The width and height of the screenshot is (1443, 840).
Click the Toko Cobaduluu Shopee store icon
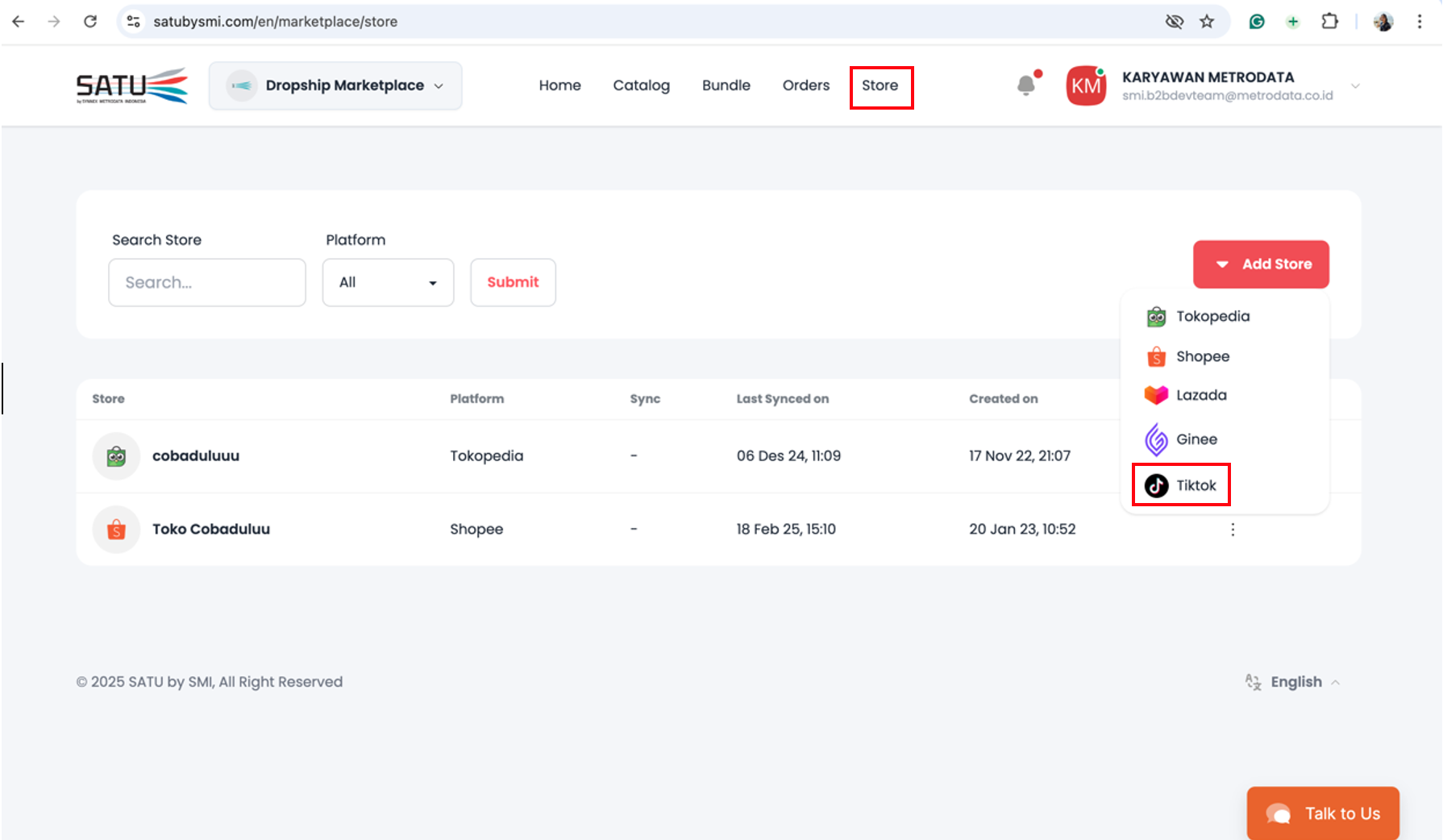[117, 530]
